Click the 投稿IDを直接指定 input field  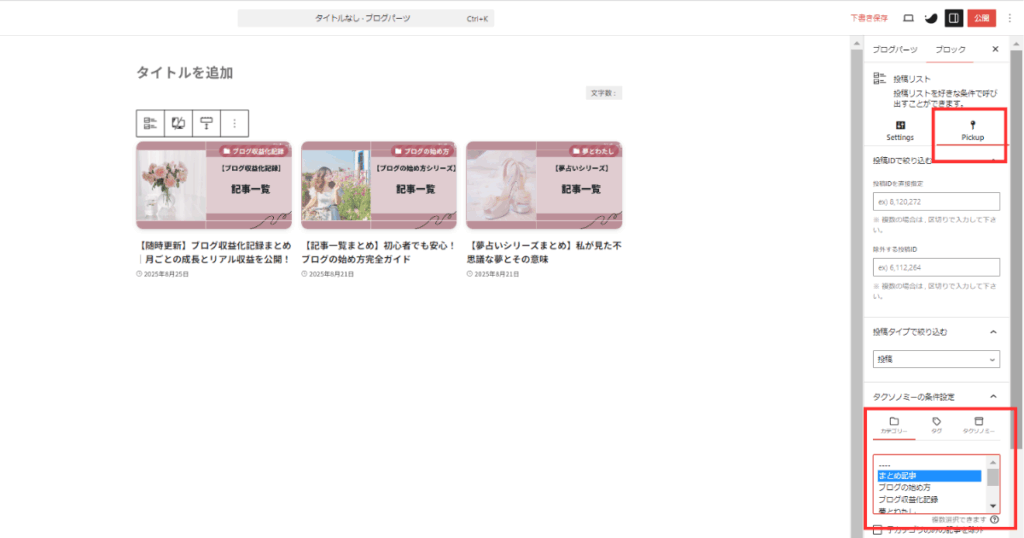(936, 201)
